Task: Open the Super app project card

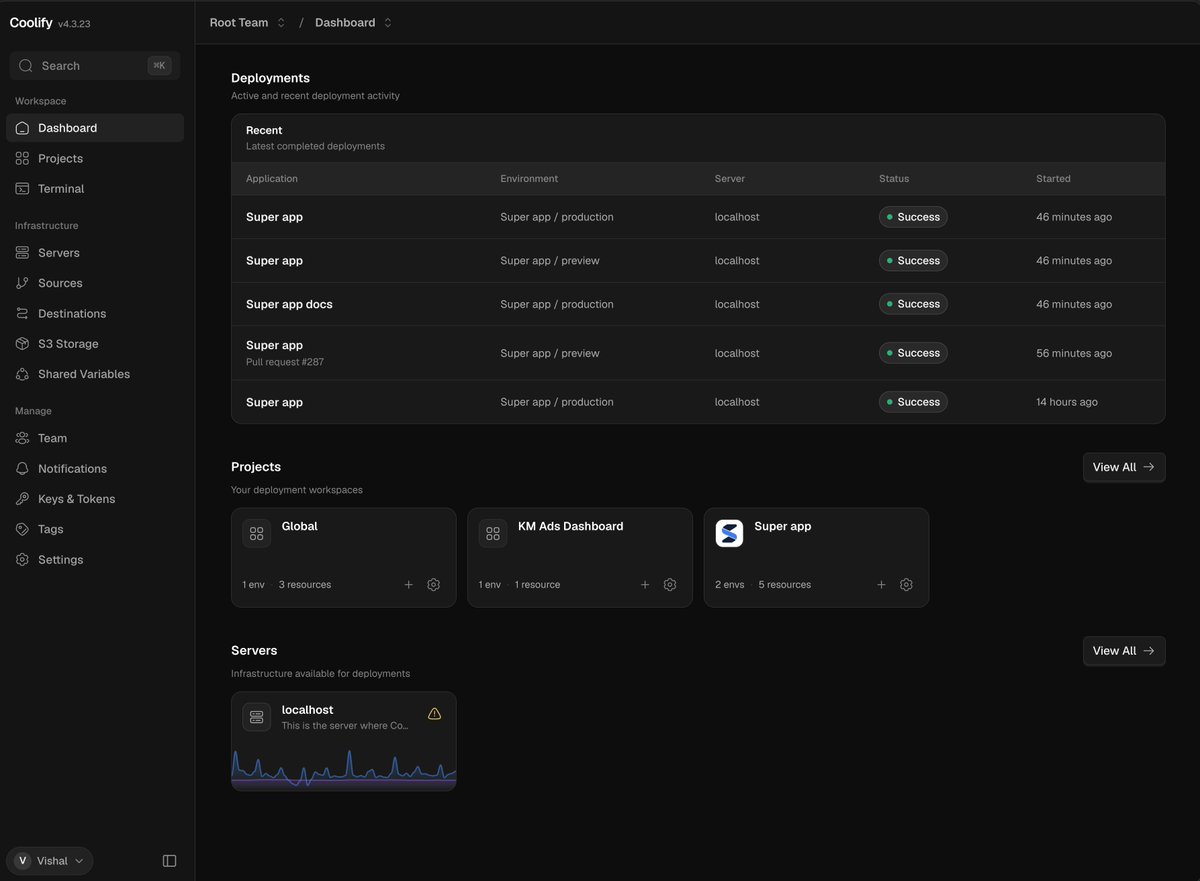Action: [816, 557]
